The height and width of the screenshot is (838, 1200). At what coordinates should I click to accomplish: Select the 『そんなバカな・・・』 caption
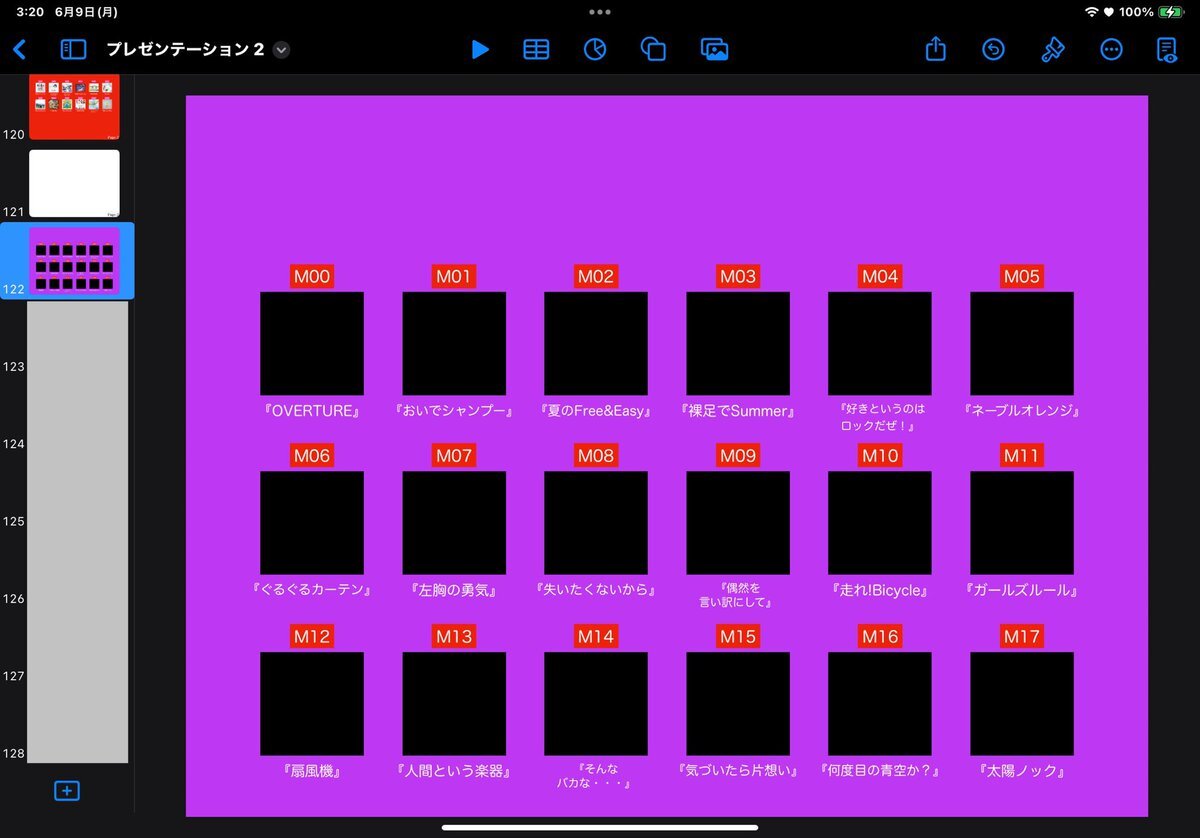tap(594, 776)
